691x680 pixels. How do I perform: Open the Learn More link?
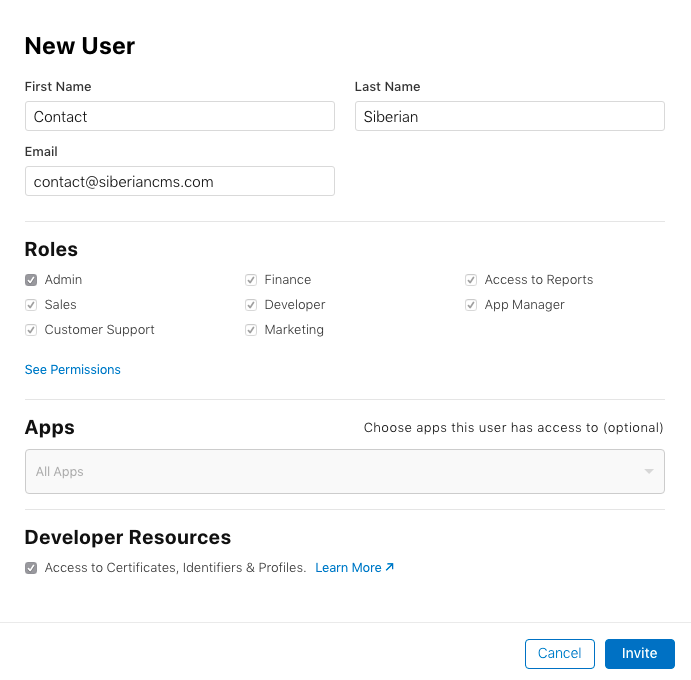pos(348,568)
